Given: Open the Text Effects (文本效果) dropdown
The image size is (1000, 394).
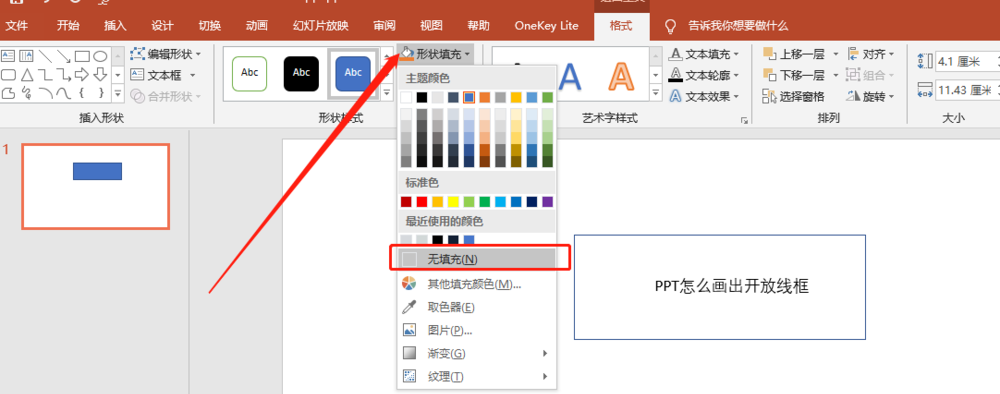Looking at the screenshot, I should click(704, 96).
